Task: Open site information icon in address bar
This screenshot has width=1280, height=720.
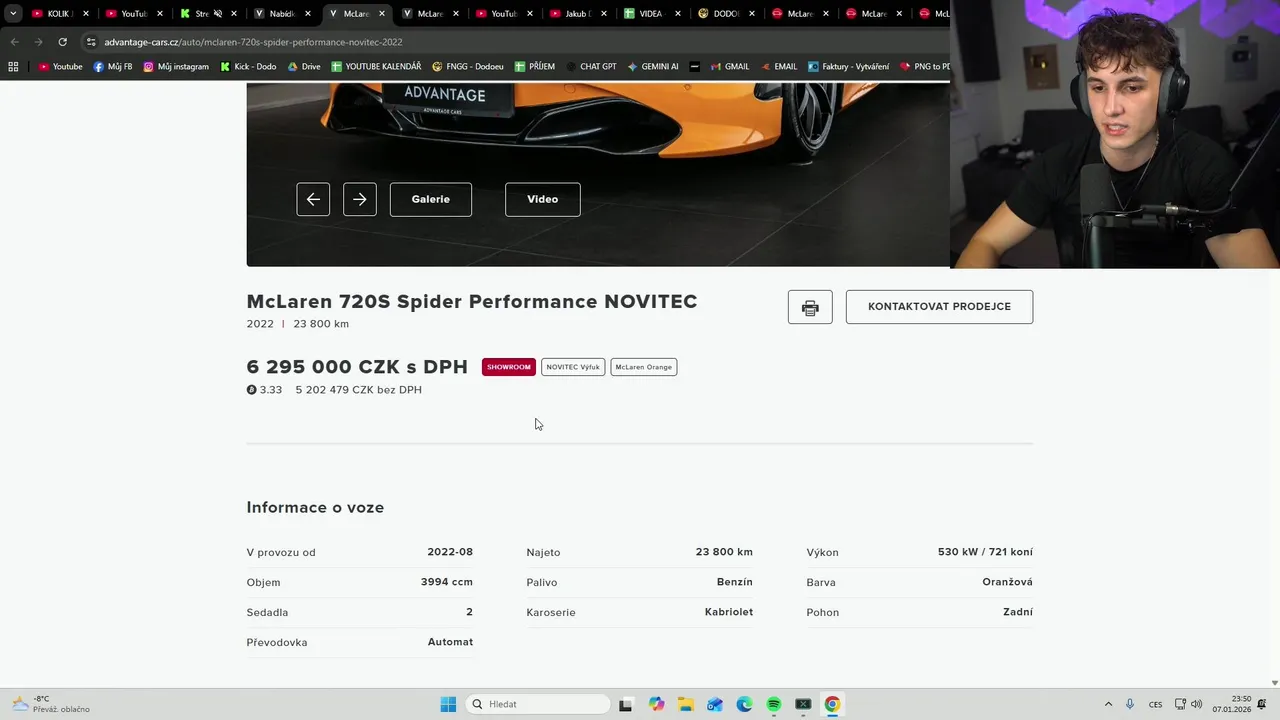Action: [91, 42]
